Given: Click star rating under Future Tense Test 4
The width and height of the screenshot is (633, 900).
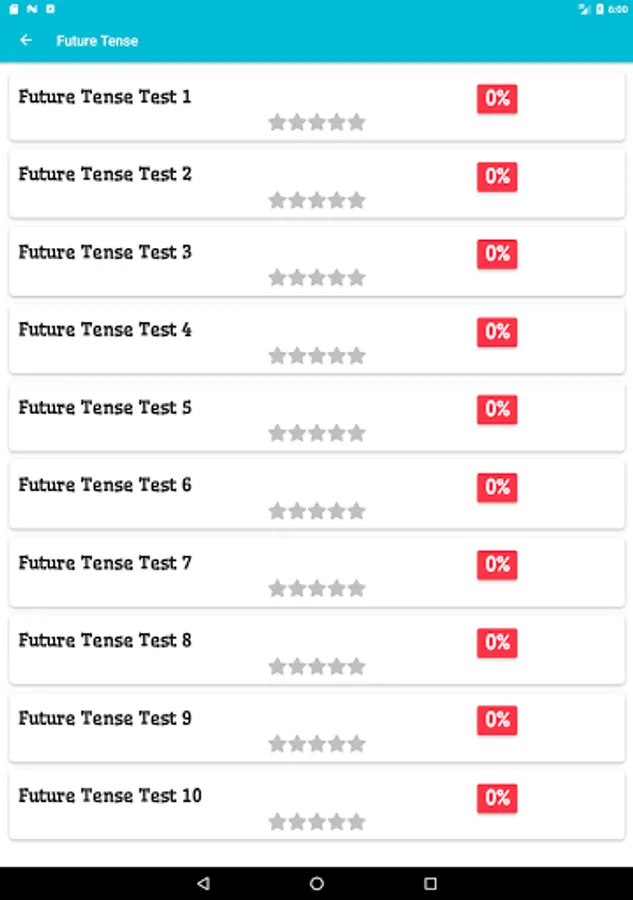Looking at the screenshot, I should [317, 355].
